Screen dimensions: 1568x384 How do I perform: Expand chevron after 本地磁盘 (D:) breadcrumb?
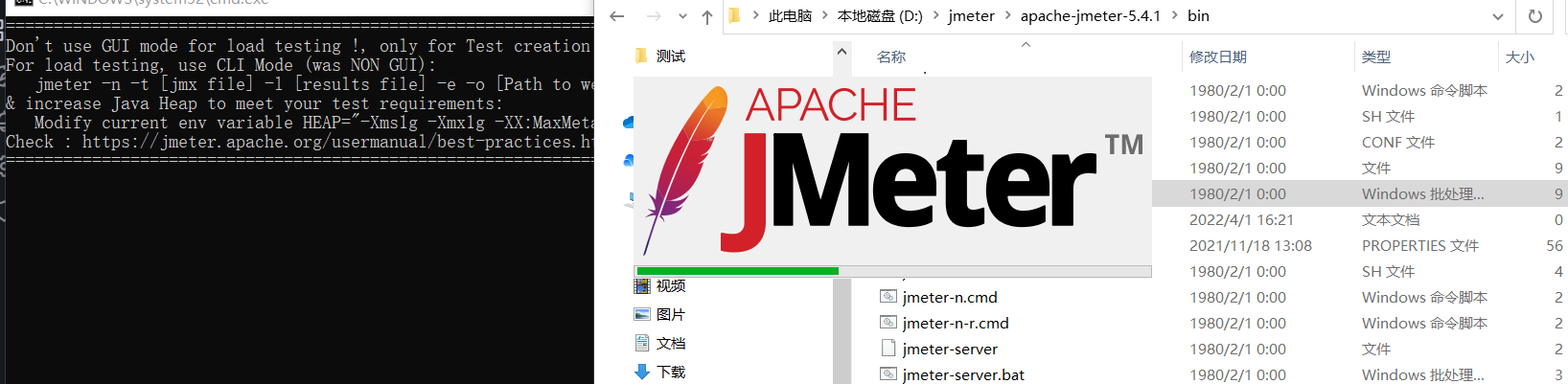coord(935,16)
